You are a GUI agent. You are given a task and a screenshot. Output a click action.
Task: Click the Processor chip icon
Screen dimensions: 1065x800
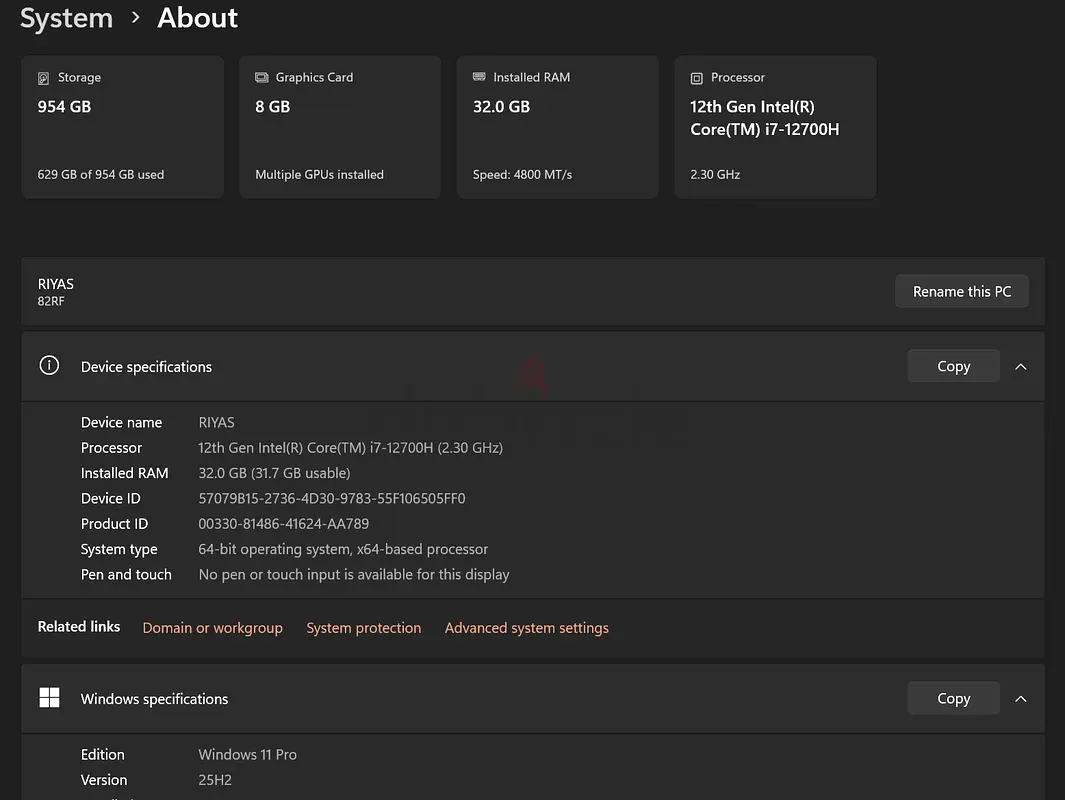pos(696,78)
